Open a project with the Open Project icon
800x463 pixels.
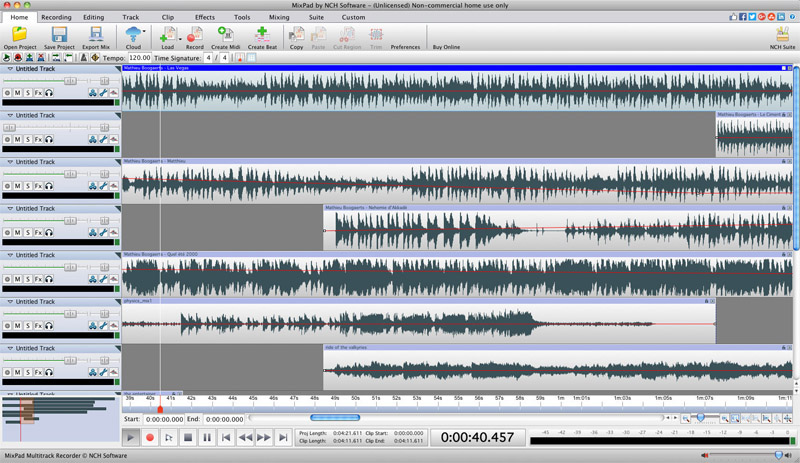(x=20, y=34)
